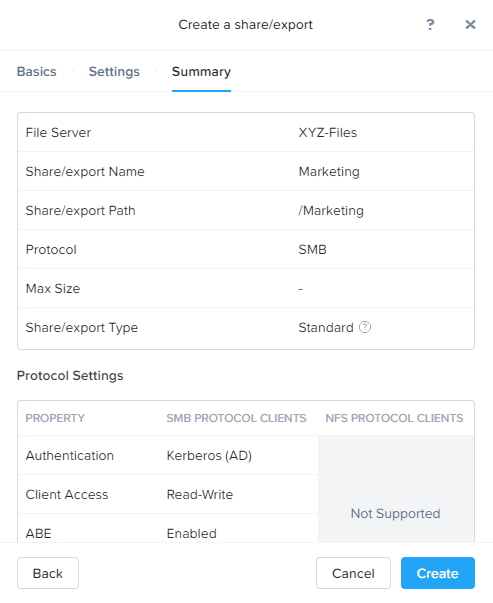The width and height of the screenshot is (493, 603).
Task: Click the Marketing share name value
Action: (x=329, y=172)
